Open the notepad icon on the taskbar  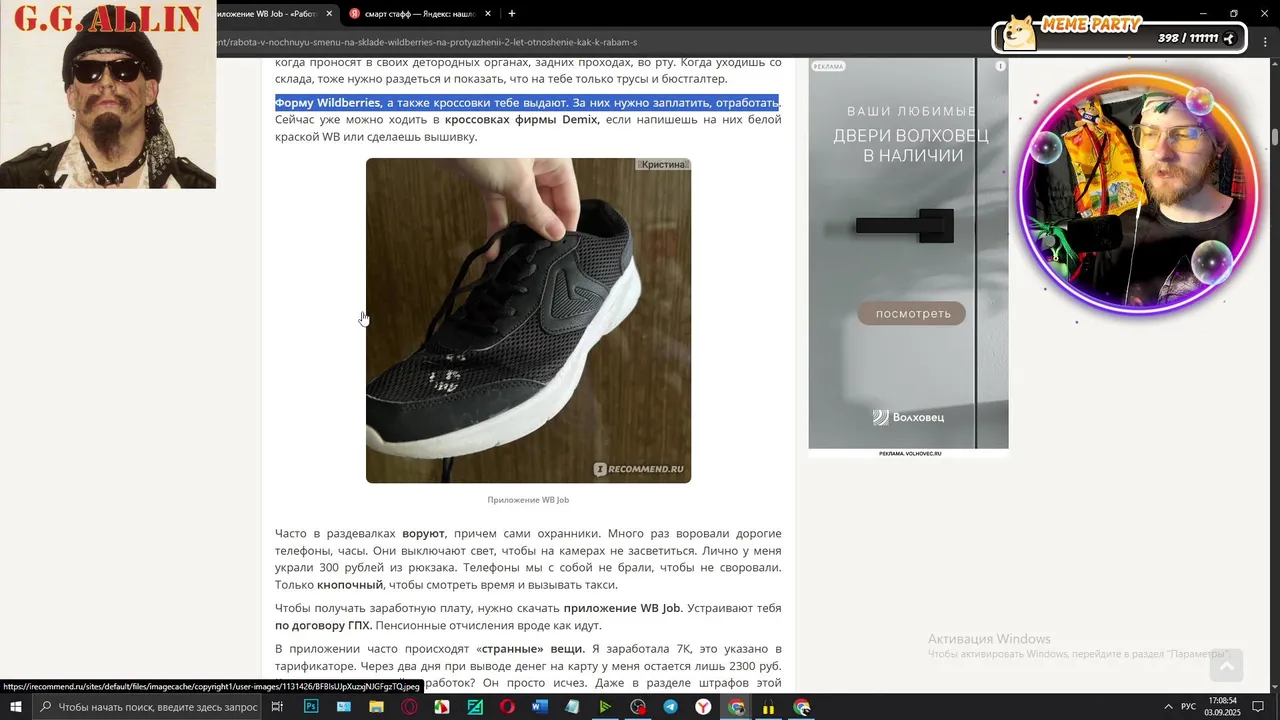[572, 707]
